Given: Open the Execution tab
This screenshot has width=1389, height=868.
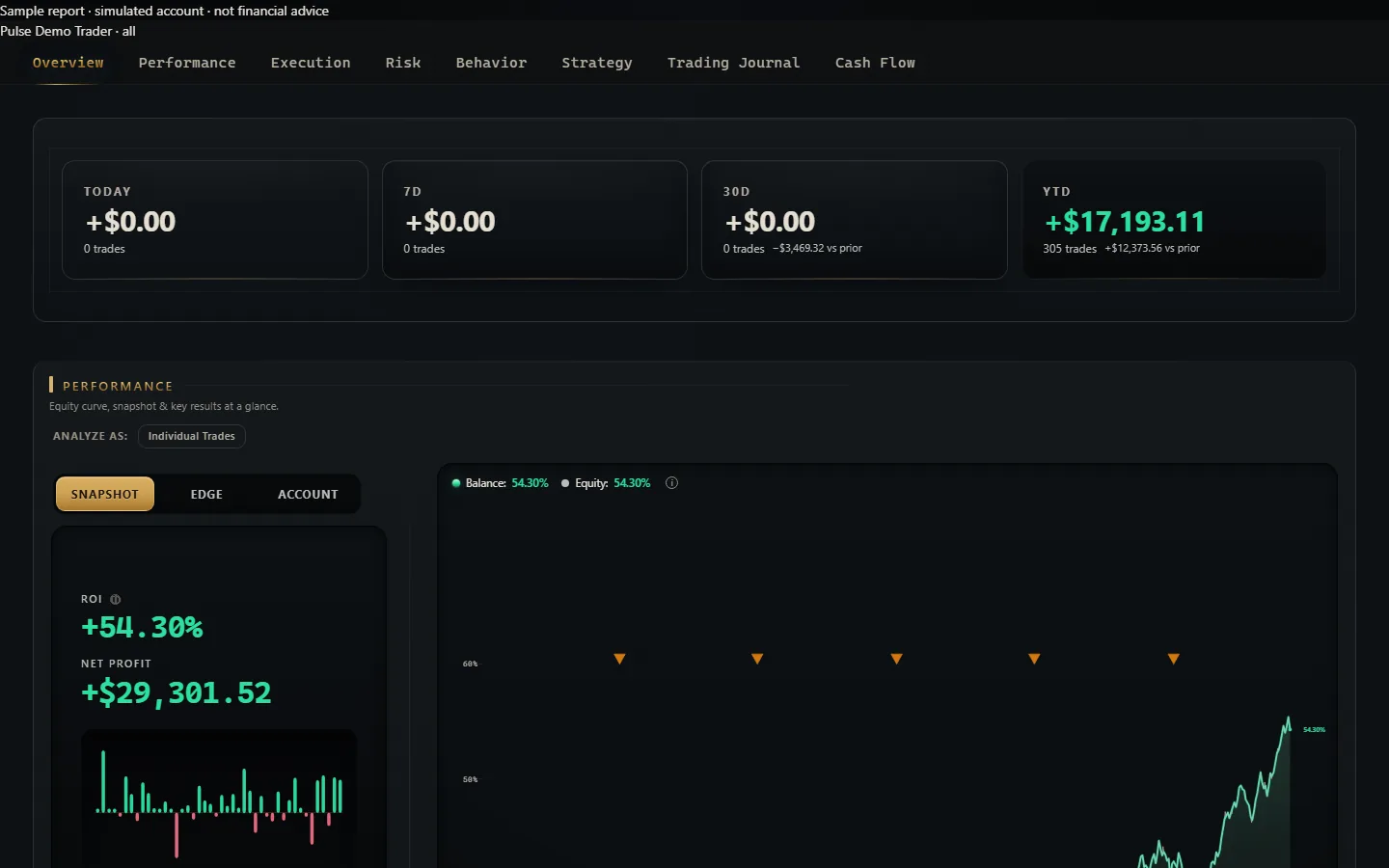Looking at the screenshot, I should click(311, 63).
